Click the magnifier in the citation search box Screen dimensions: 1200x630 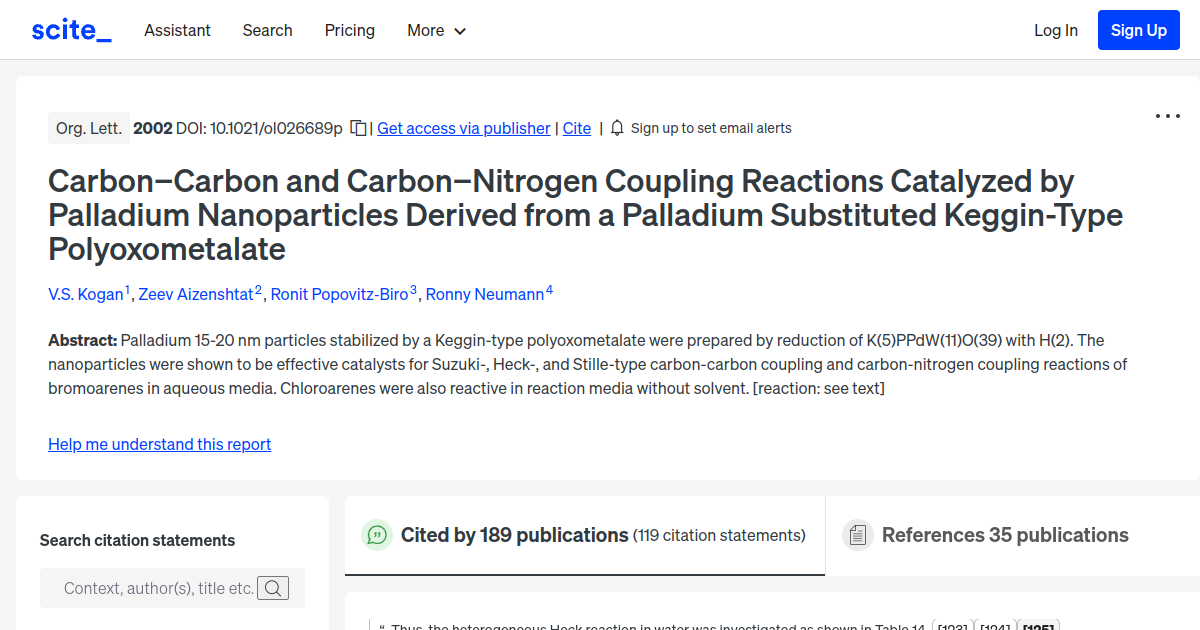(x=273, y=587)
